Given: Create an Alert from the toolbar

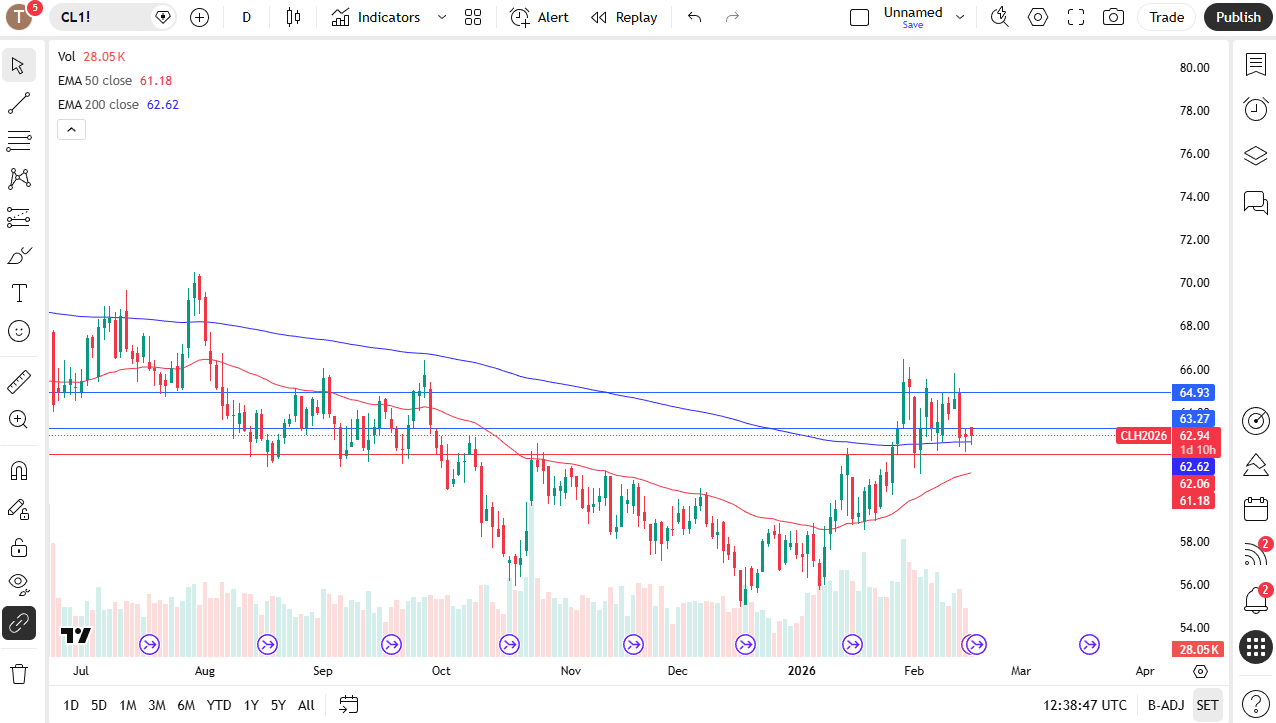Looking at the screenshot, I should pyautogui.click(x=539, y=17).
